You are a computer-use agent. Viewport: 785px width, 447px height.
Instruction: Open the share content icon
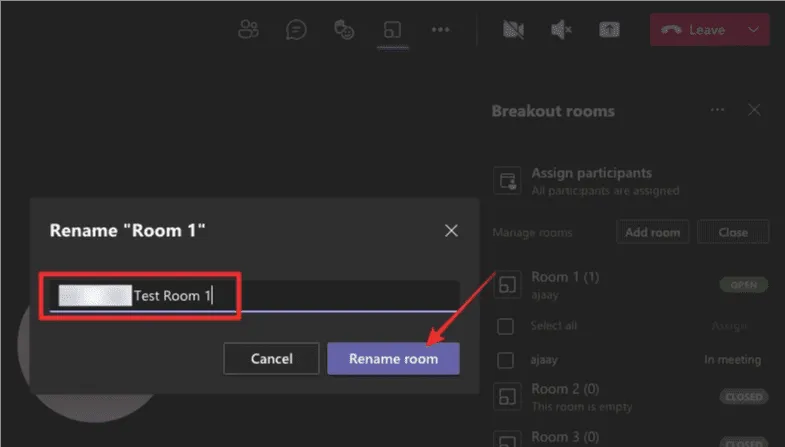(609, 30)
